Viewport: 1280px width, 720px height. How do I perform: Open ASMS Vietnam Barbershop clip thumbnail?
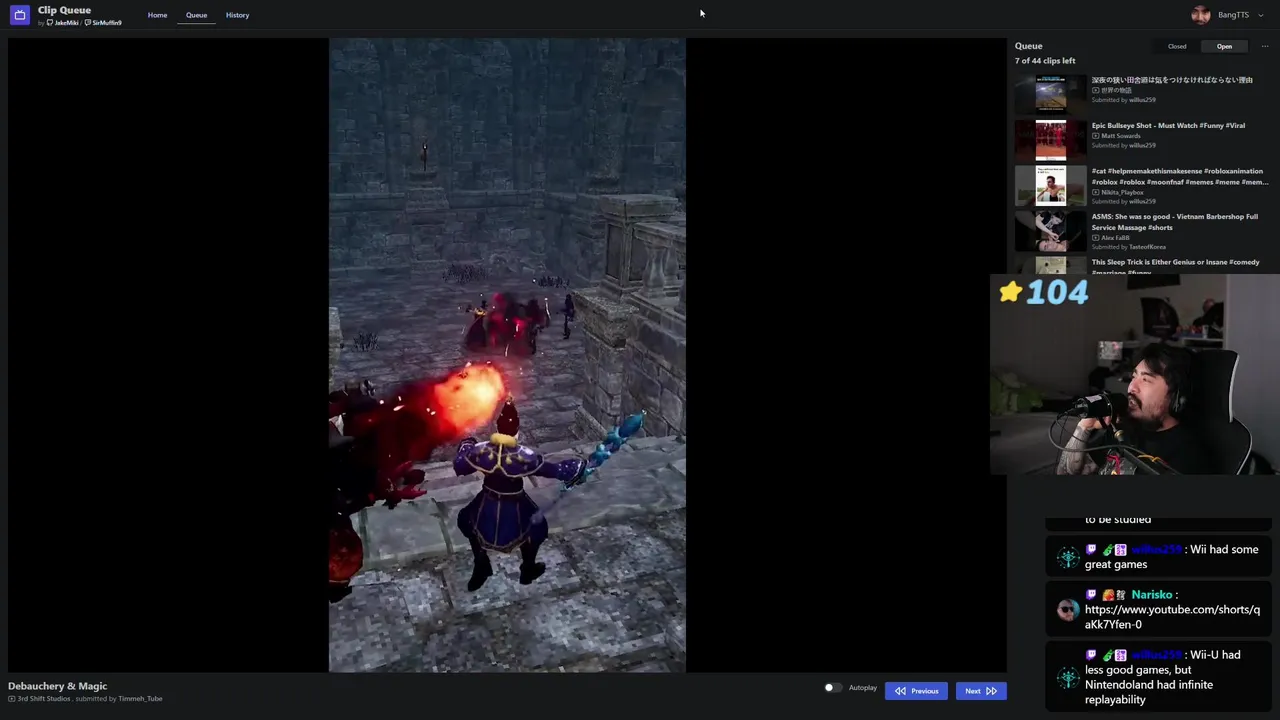[1050, 231]
